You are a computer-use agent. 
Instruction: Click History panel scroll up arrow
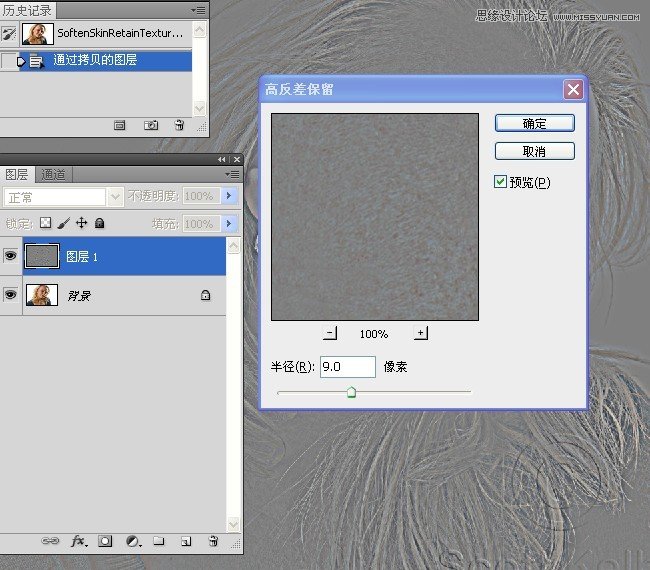point(199,30)
